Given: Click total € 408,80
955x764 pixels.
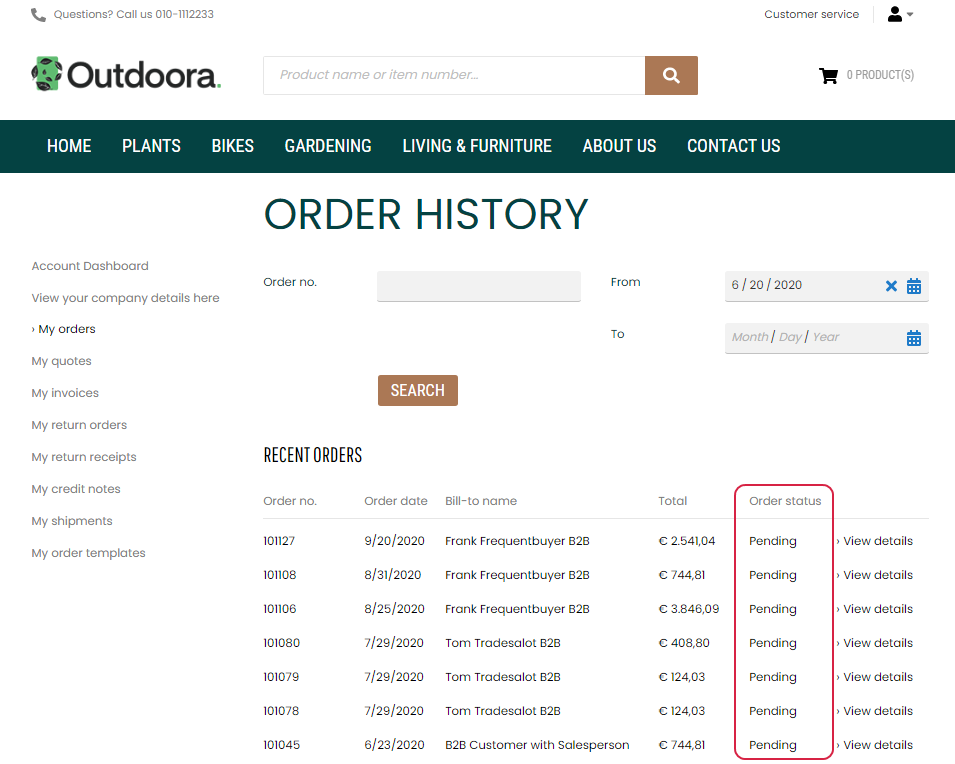Looking at the screenshot, I should coord(684,643).
